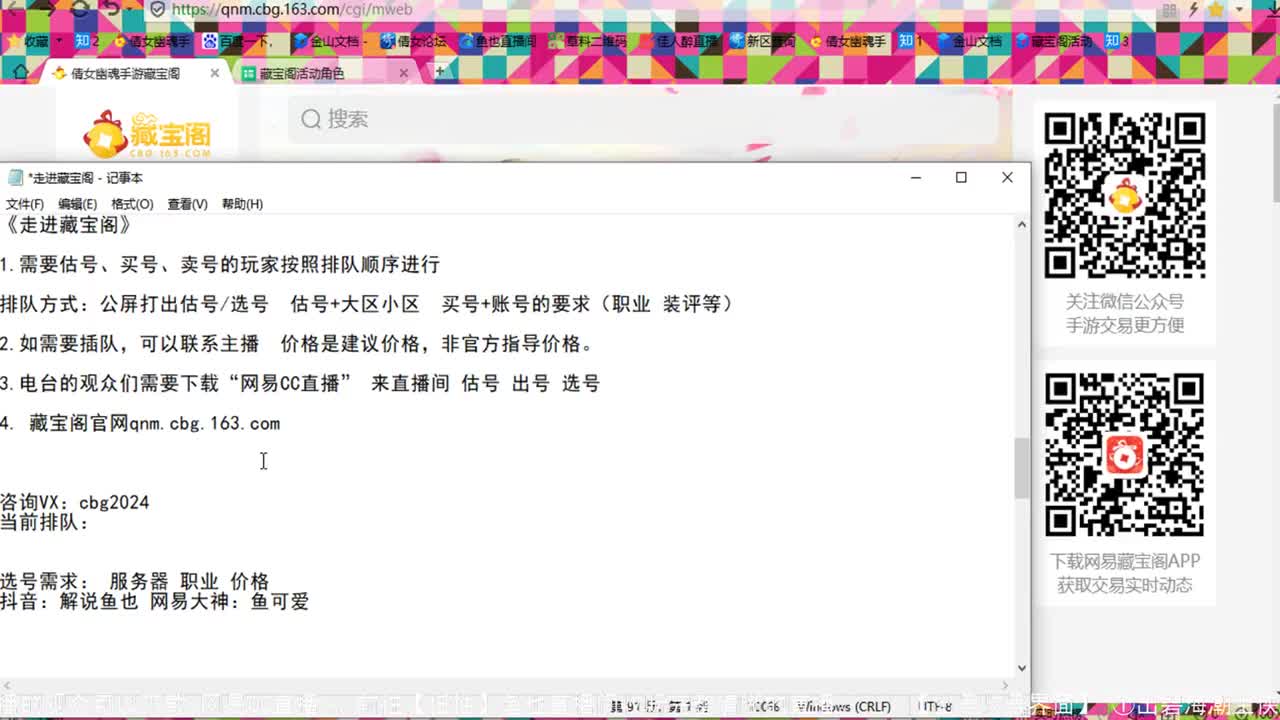Image resolution: width=1280 pixels, height=720 pixels.
Task: Click the 抖音:解说鱼也 line
Action: (155, 602)
